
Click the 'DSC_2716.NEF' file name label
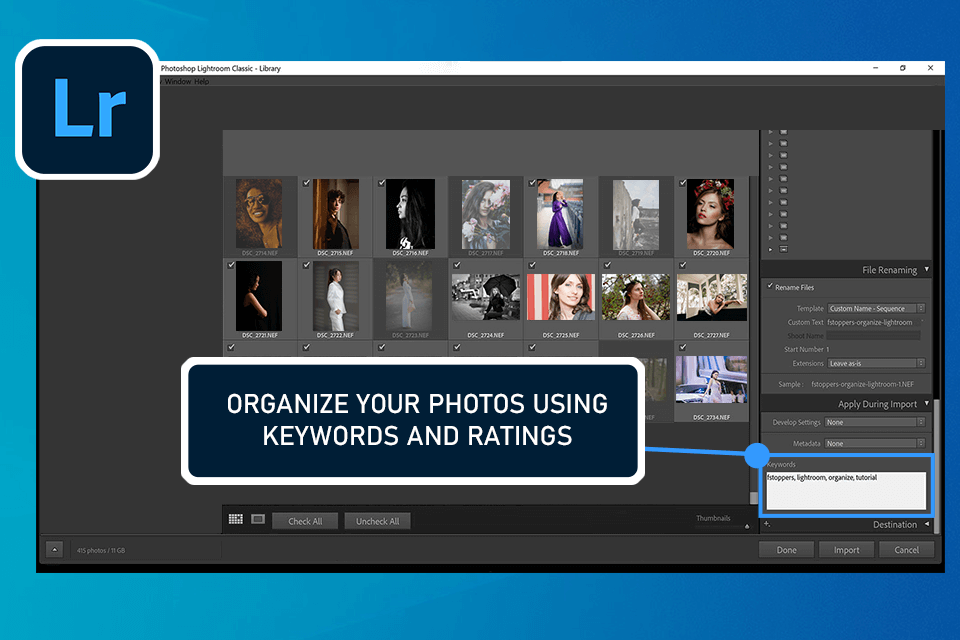(410, 253)
